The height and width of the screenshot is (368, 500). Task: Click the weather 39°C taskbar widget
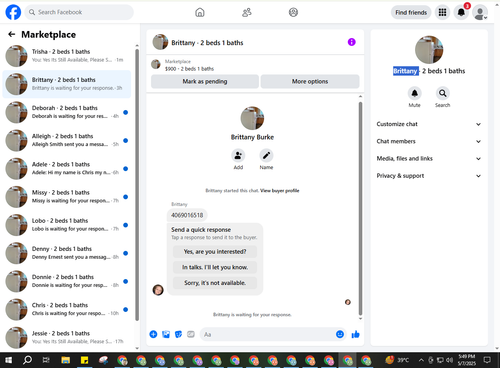tap(397, 360)
